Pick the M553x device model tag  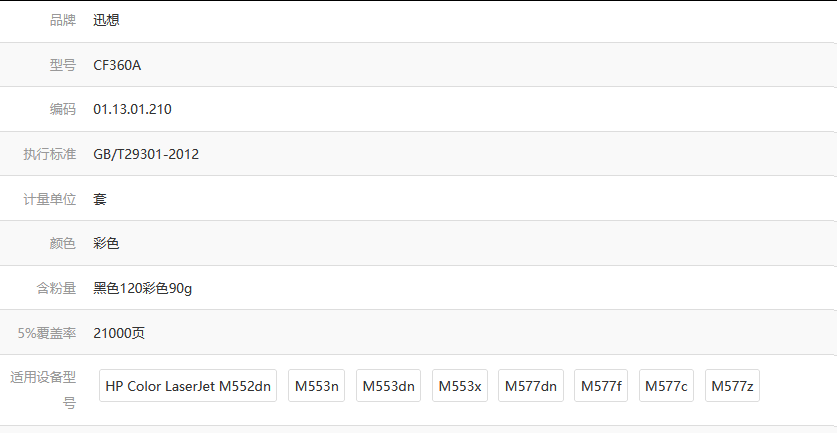pyautogui.click(x=460, y=385)
